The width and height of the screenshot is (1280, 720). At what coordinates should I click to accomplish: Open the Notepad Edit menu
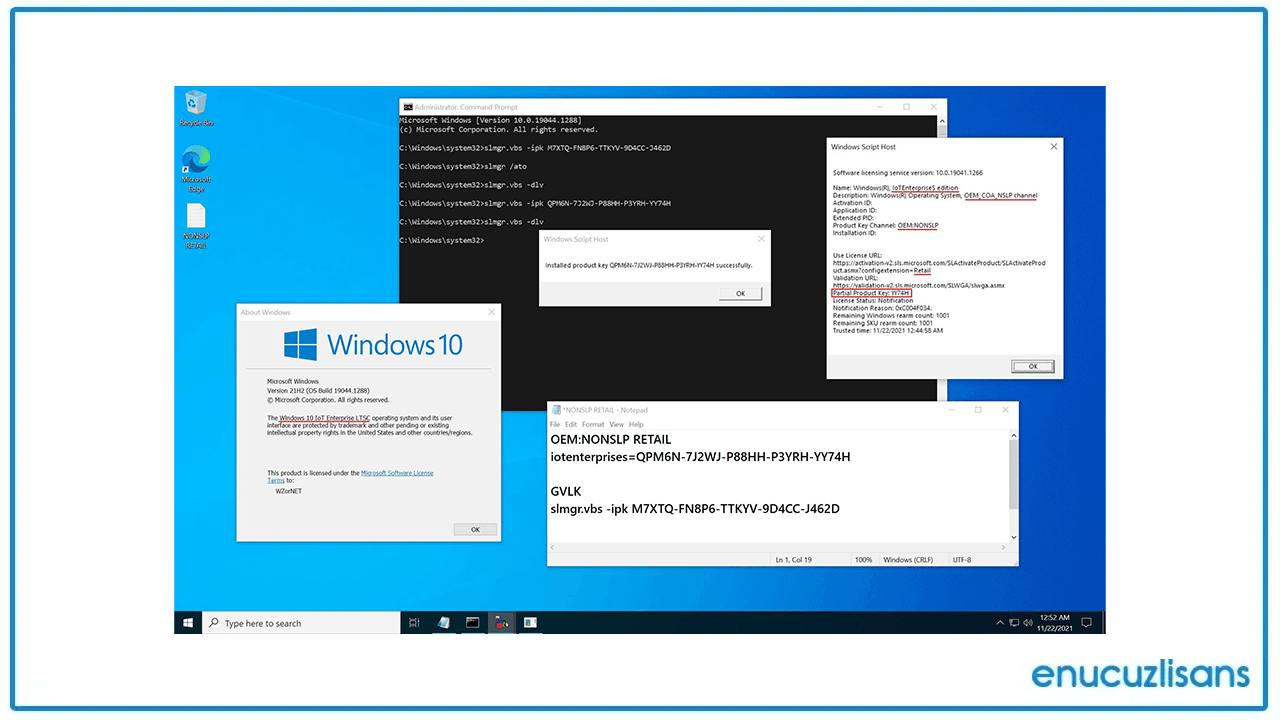tap(571, 424)
